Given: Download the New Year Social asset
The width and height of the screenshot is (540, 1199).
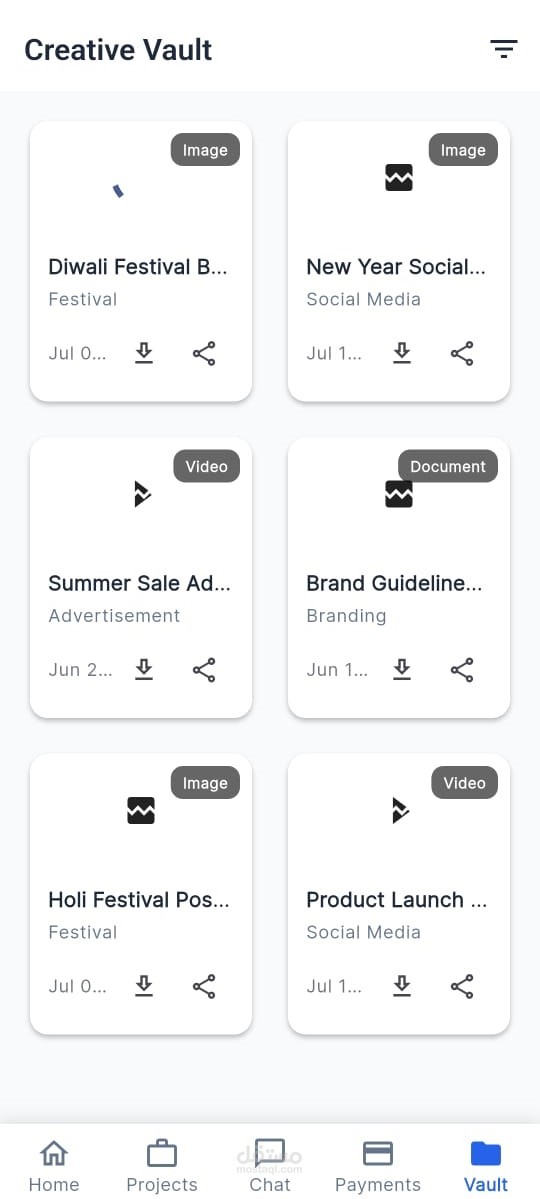Looking at the screenshot, I should coord(402,353).
